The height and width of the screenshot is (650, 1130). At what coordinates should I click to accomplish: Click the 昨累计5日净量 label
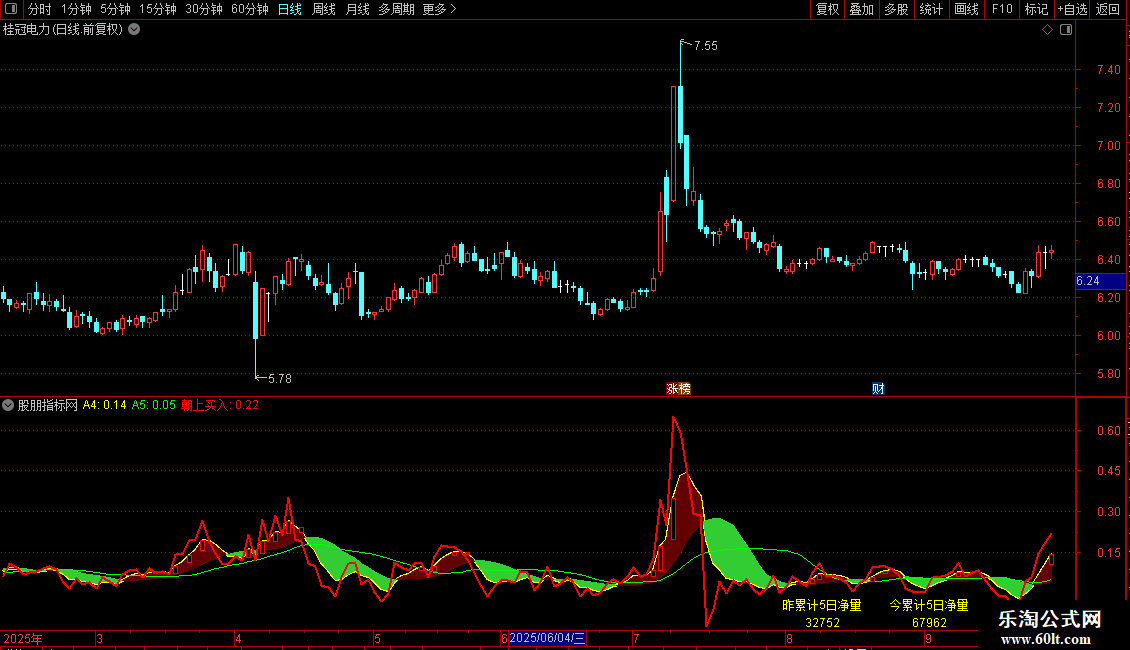coord(822,605)
